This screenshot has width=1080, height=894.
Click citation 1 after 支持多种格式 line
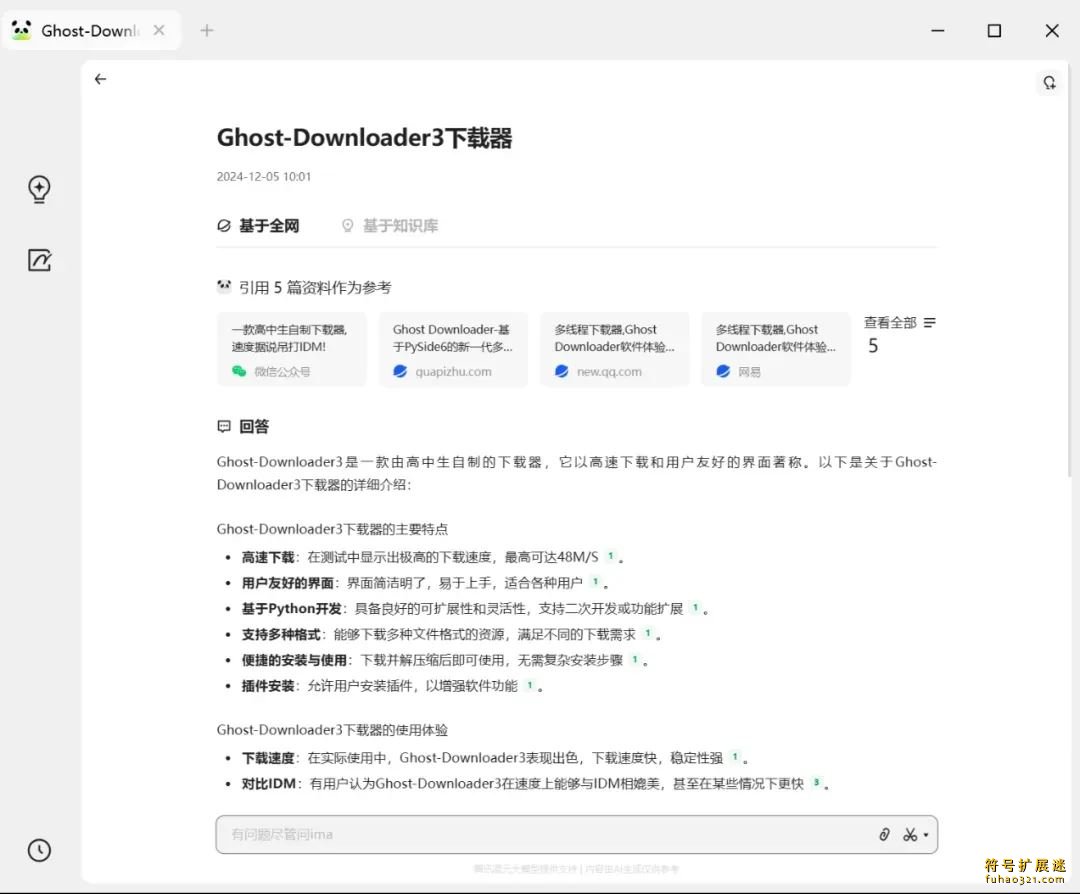[647, 633]
